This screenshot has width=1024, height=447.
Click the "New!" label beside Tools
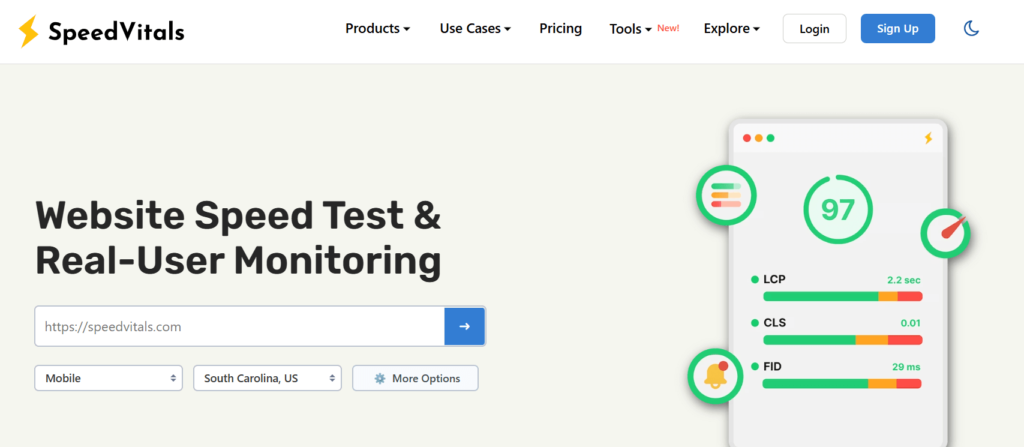(668, 28)
